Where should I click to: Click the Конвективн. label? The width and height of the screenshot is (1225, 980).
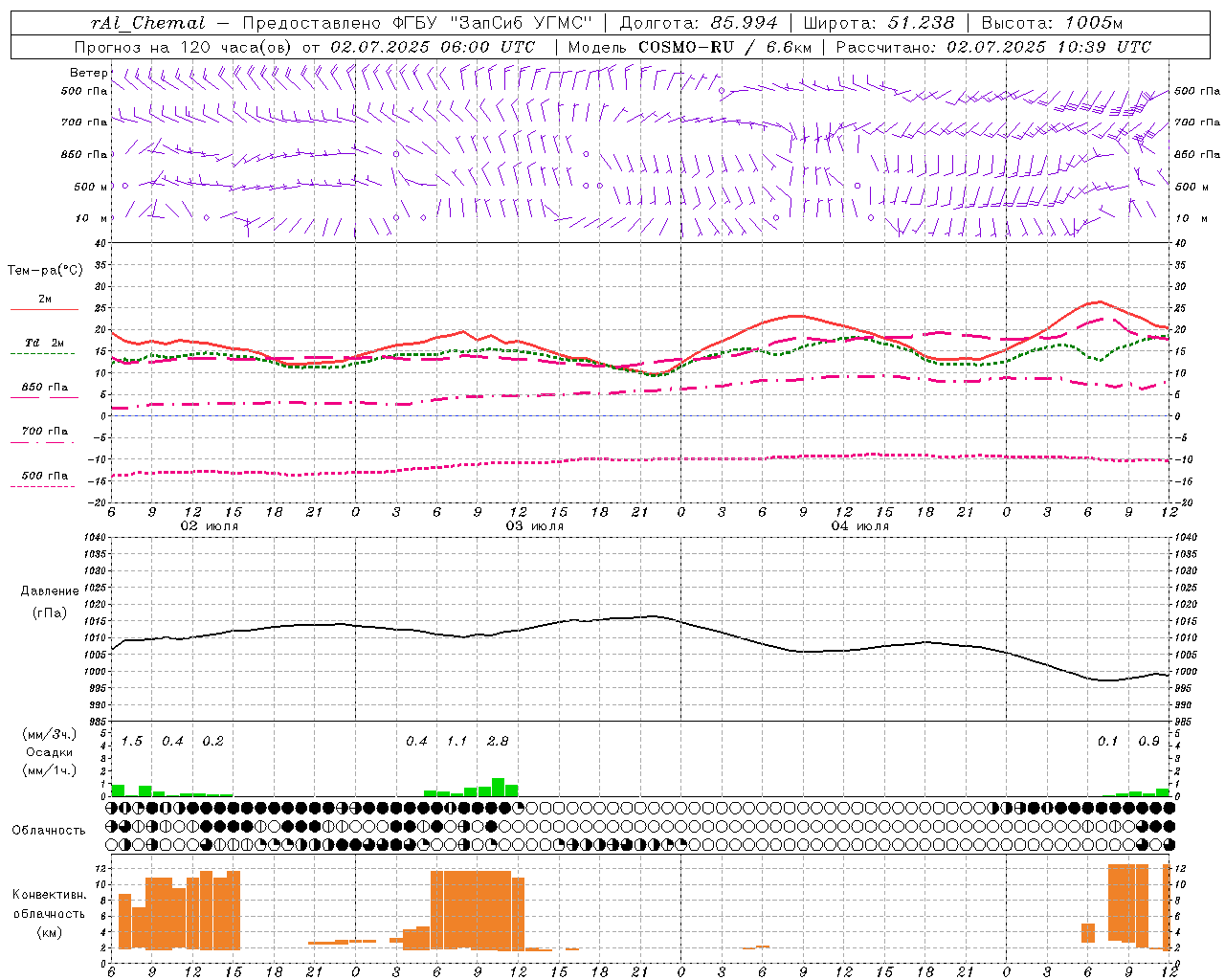(x=49, y=895)
